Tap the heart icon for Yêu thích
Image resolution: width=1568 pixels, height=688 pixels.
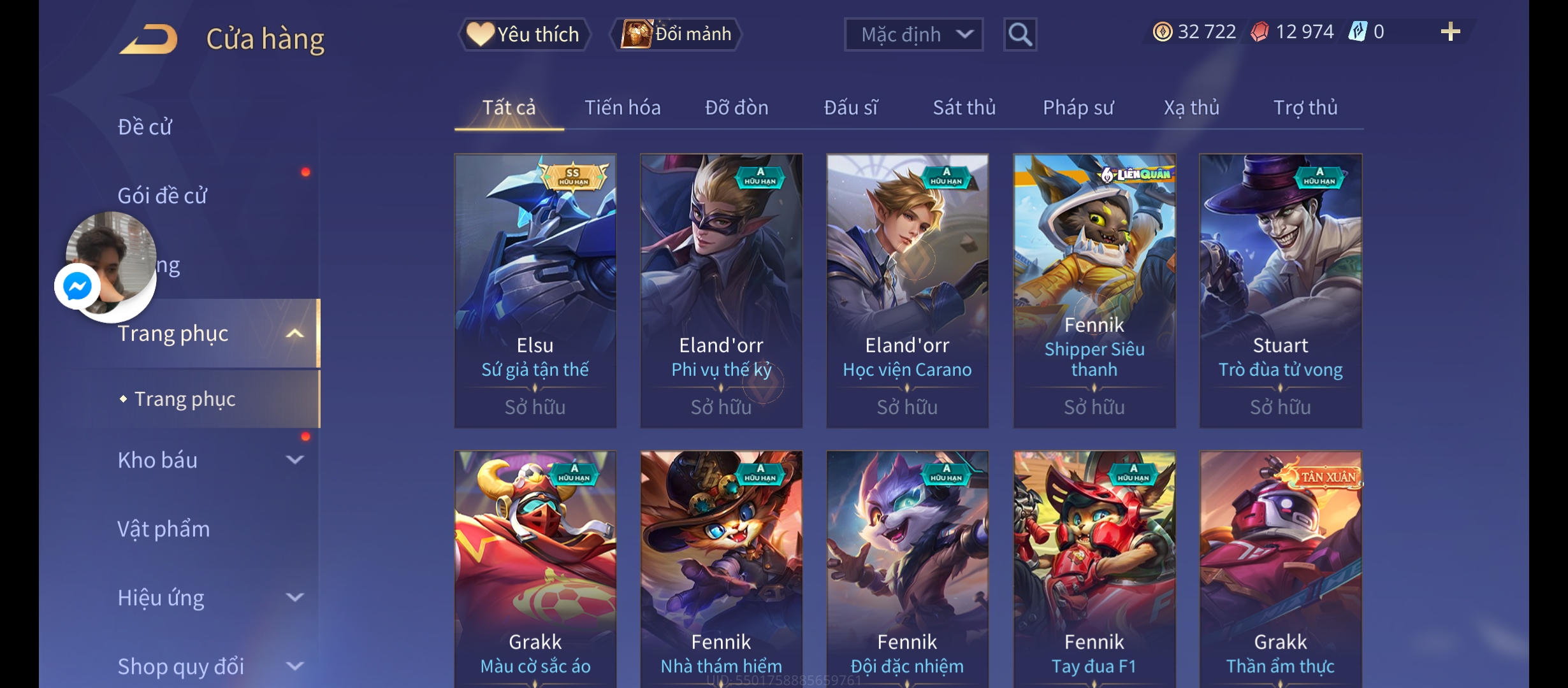480,34
